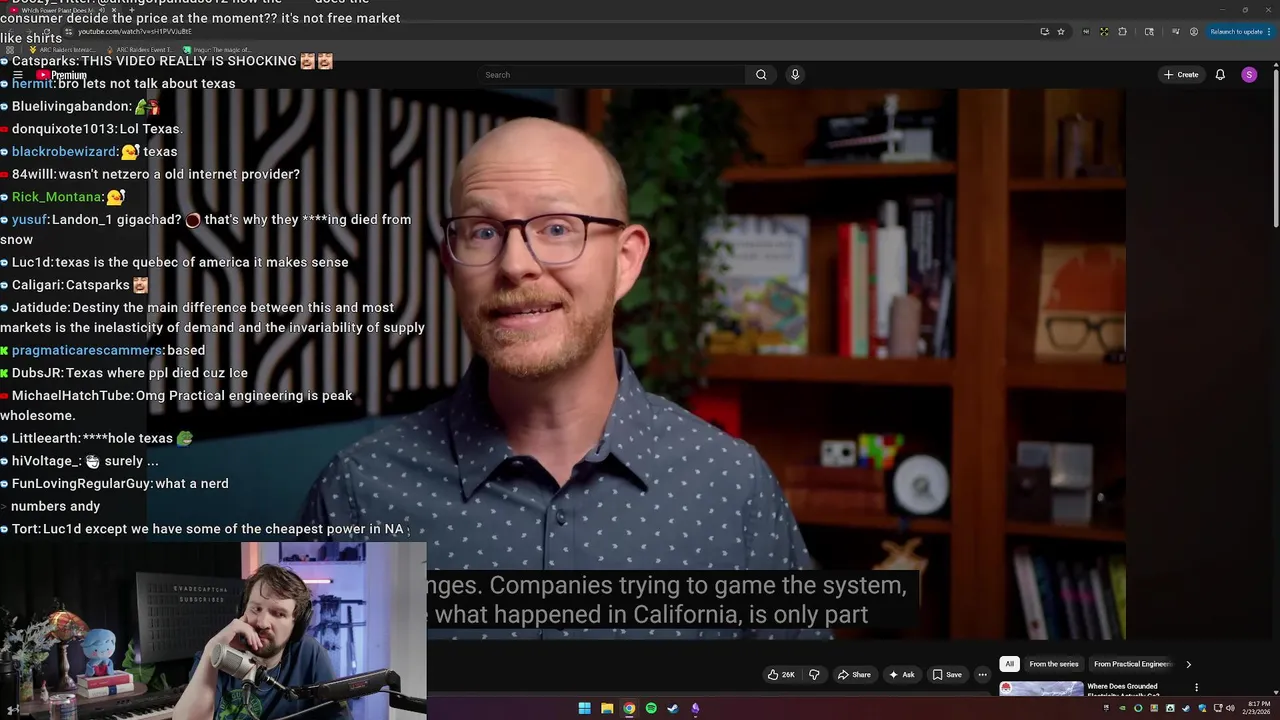This screenshot has width=1280, height=720.
Task: Open YouTube notifications bell
Action: [x=1220, y=75]
